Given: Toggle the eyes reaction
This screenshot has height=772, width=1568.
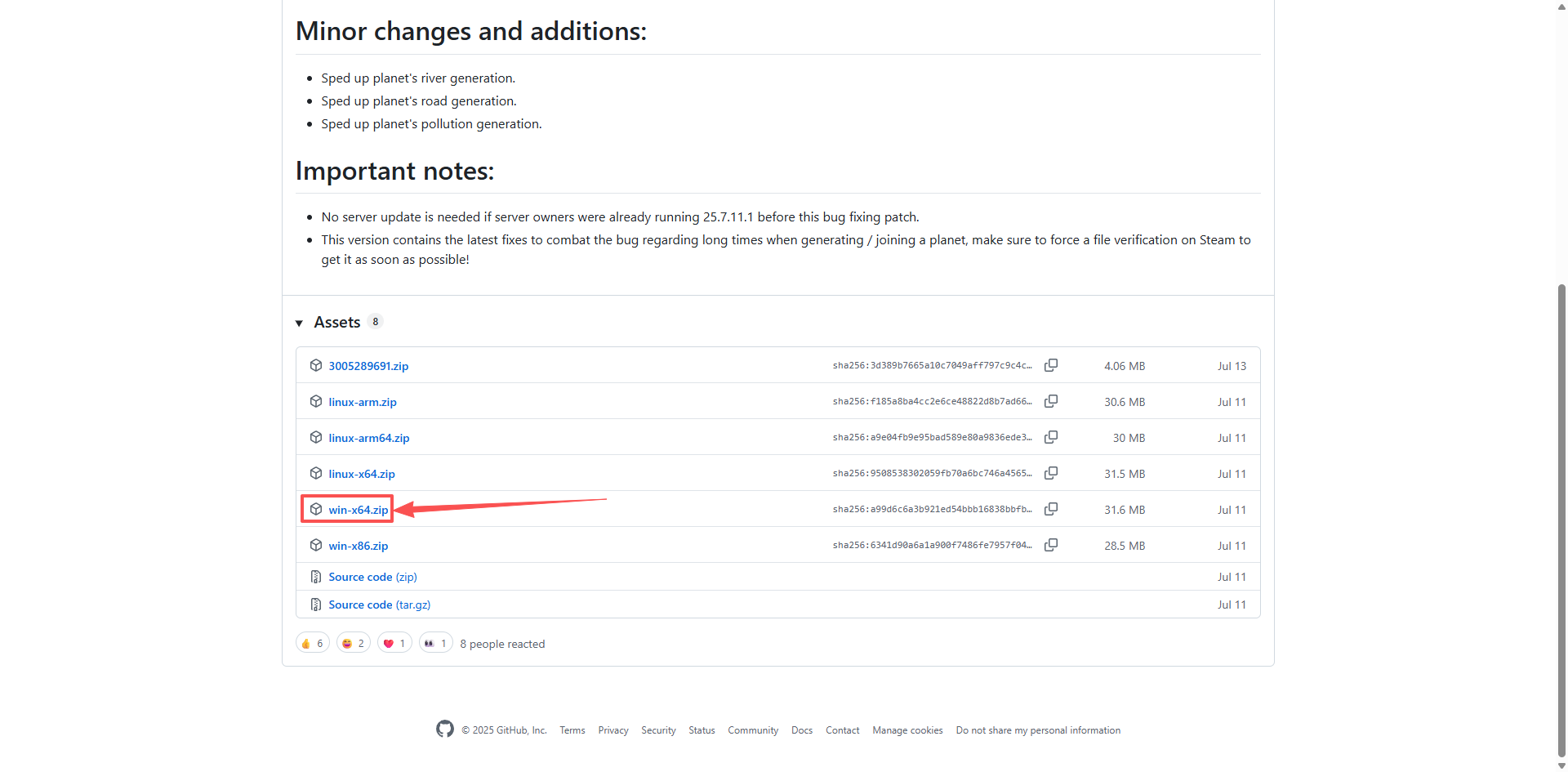Looking at the screenshot, I should (436, 643).
